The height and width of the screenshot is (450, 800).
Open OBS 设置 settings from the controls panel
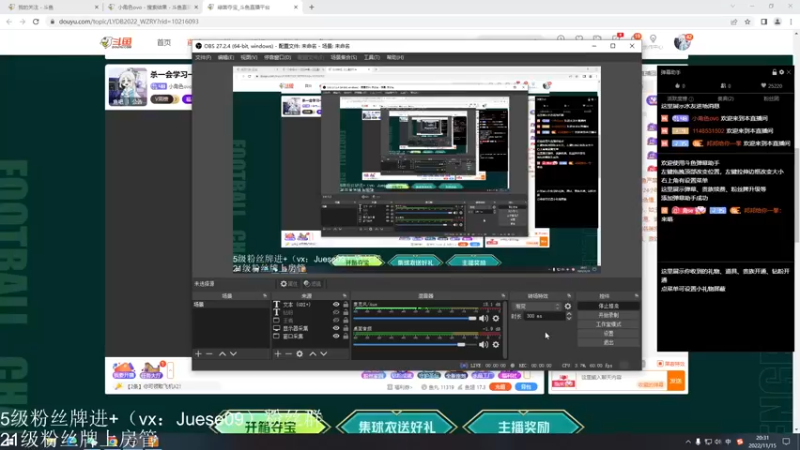tap(608, 334)
